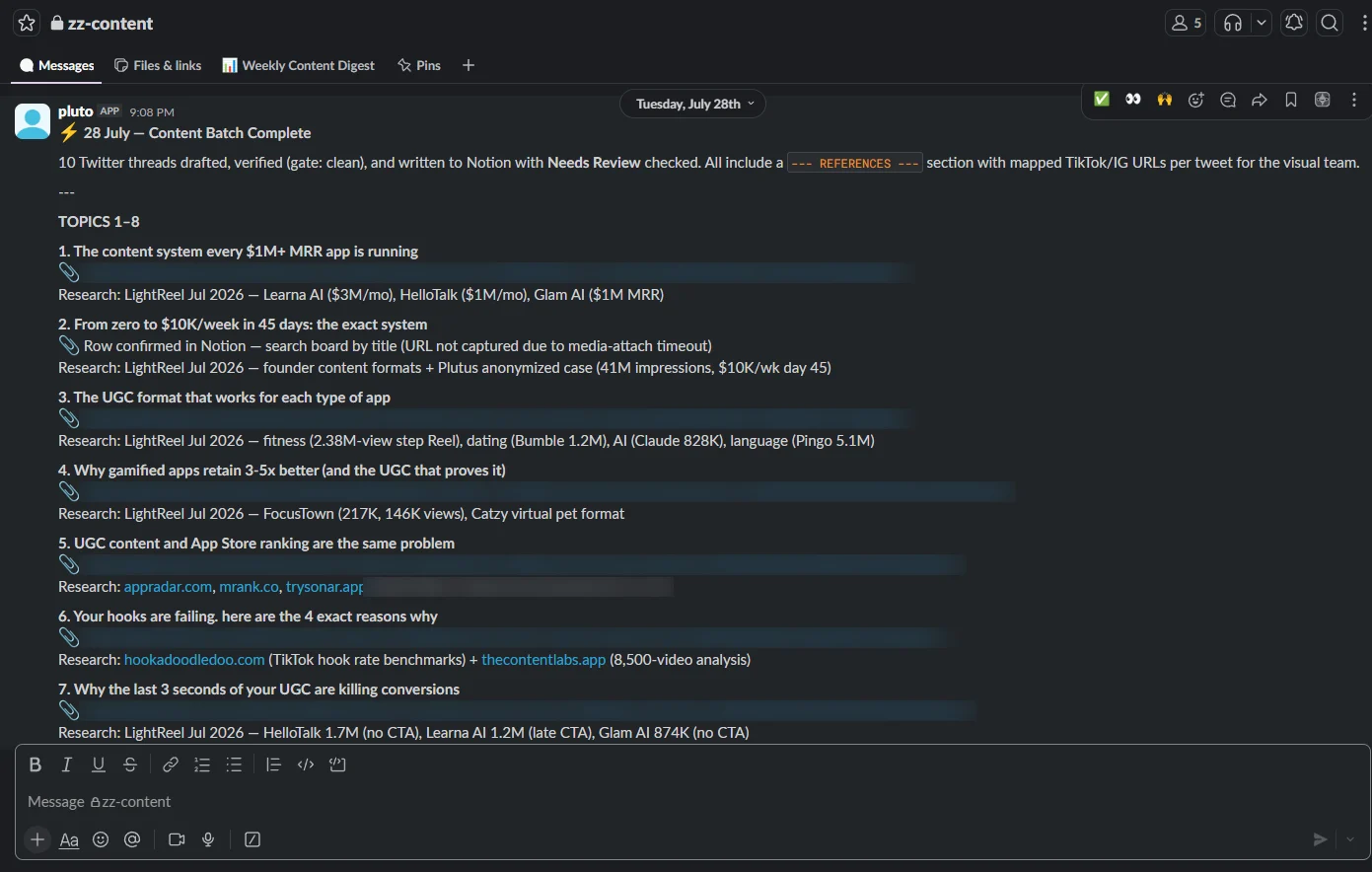Screen dimensions: 1372x872
Task: Toggle italic formatting
Action: coord(67,764)
